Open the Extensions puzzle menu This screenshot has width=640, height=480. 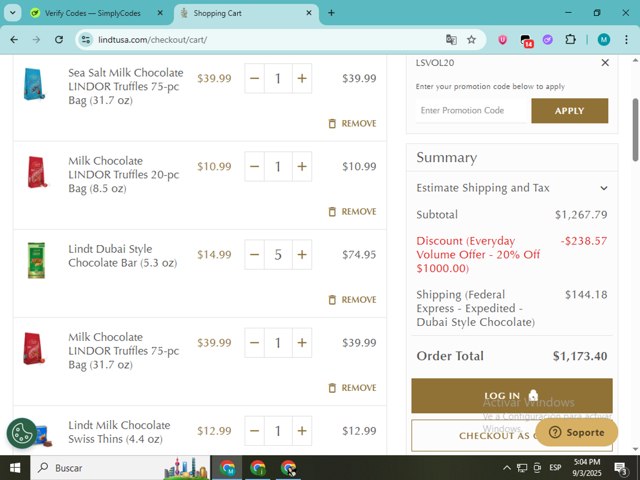(x=570, y=40)
